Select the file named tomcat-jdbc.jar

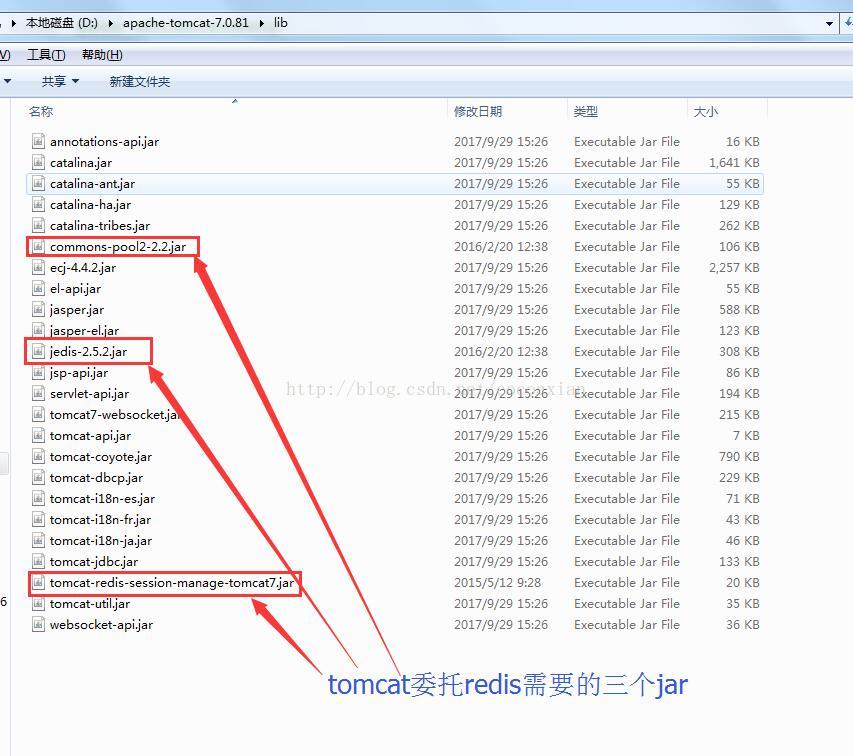pos(94,562)
